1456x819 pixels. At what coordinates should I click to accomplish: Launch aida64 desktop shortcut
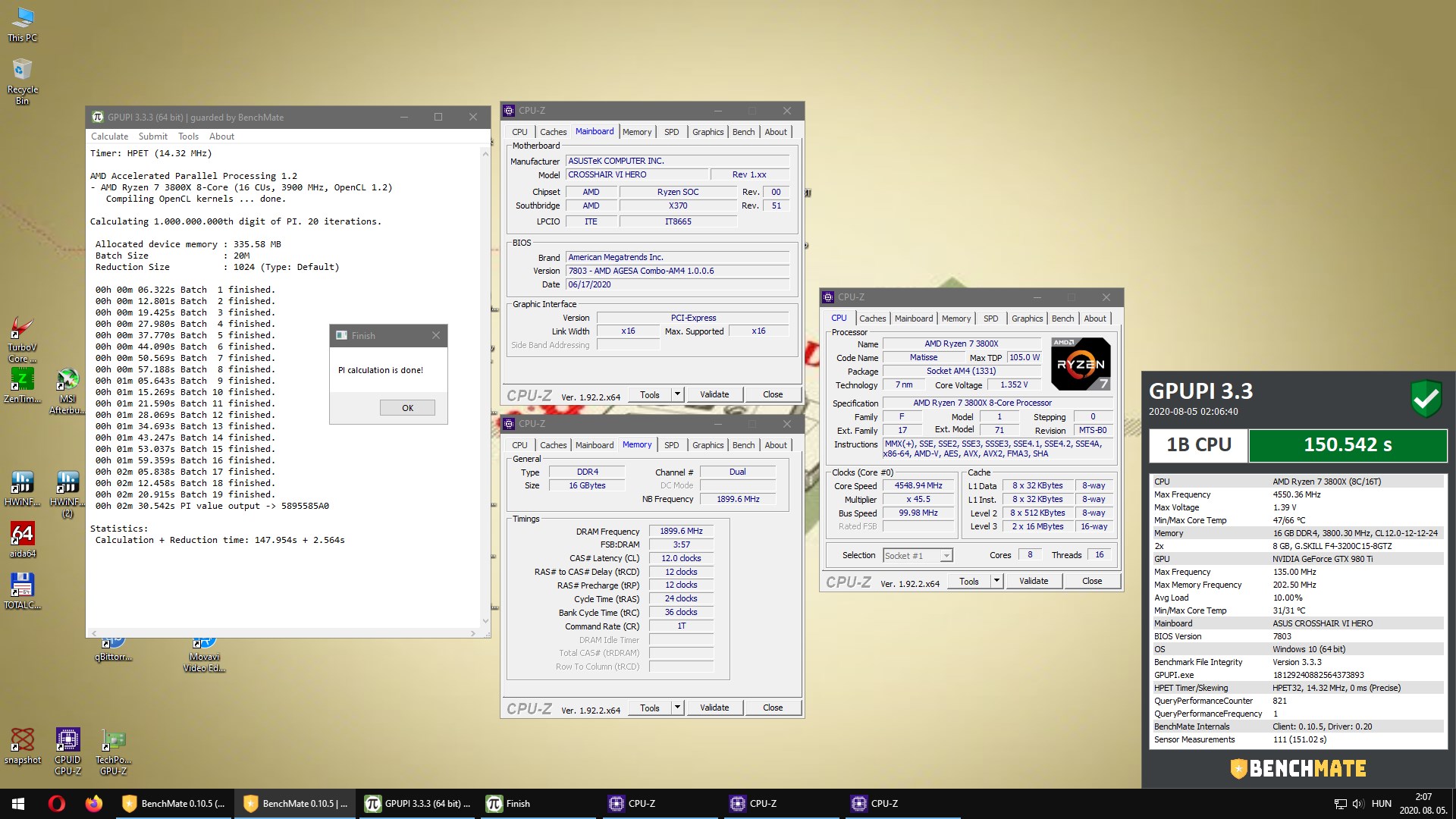[x=22, y=540]
